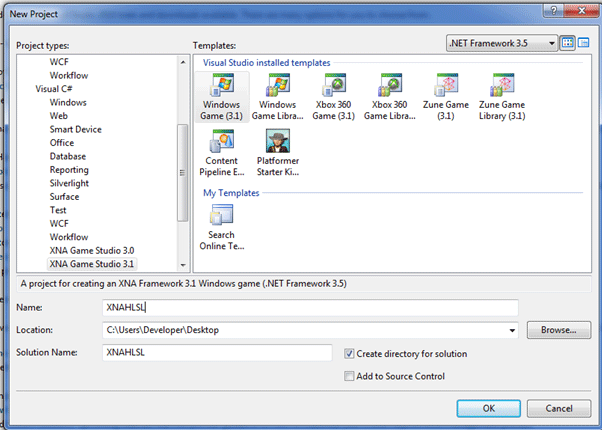
Task: Choose the Xbox 360 Game Library template
Action: coord(390,97)
